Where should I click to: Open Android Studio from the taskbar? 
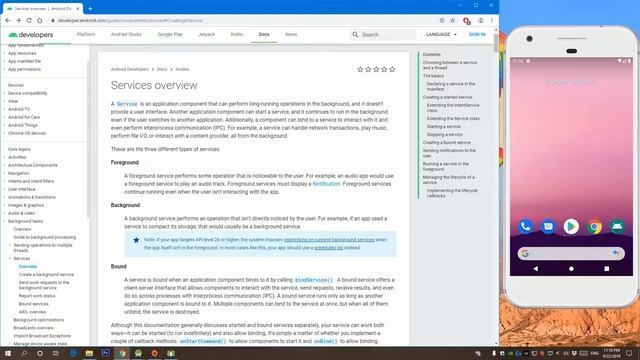(138, 353)
